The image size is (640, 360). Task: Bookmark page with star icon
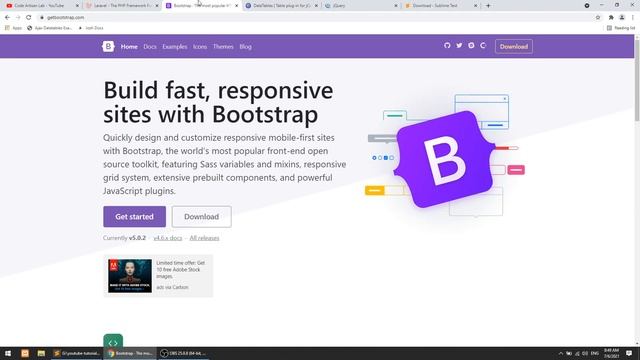(x=598, y=18)
